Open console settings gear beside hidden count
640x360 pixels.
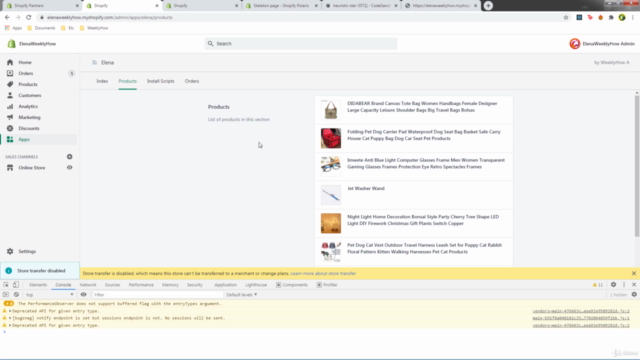(634, 295)
